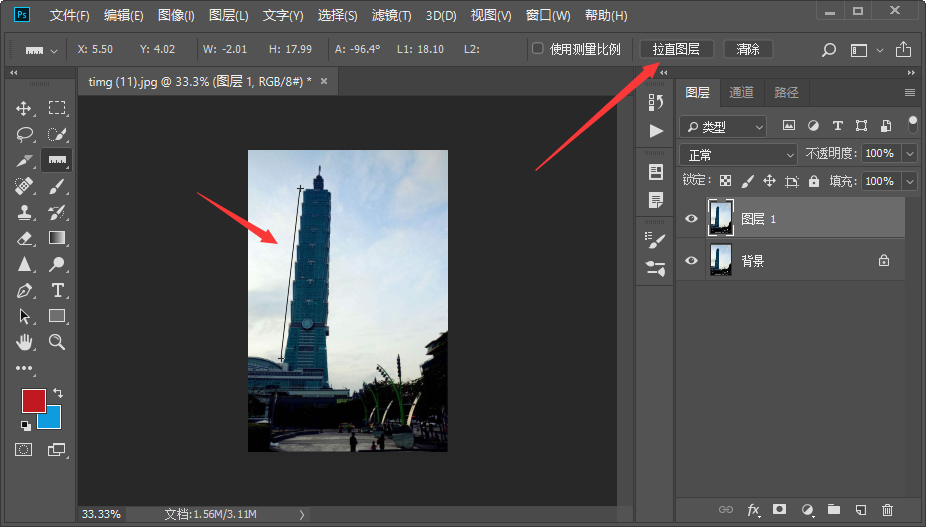Select the Sharpen/Blur triangle tool
This screenshot has height=527, width=926.
24,264
